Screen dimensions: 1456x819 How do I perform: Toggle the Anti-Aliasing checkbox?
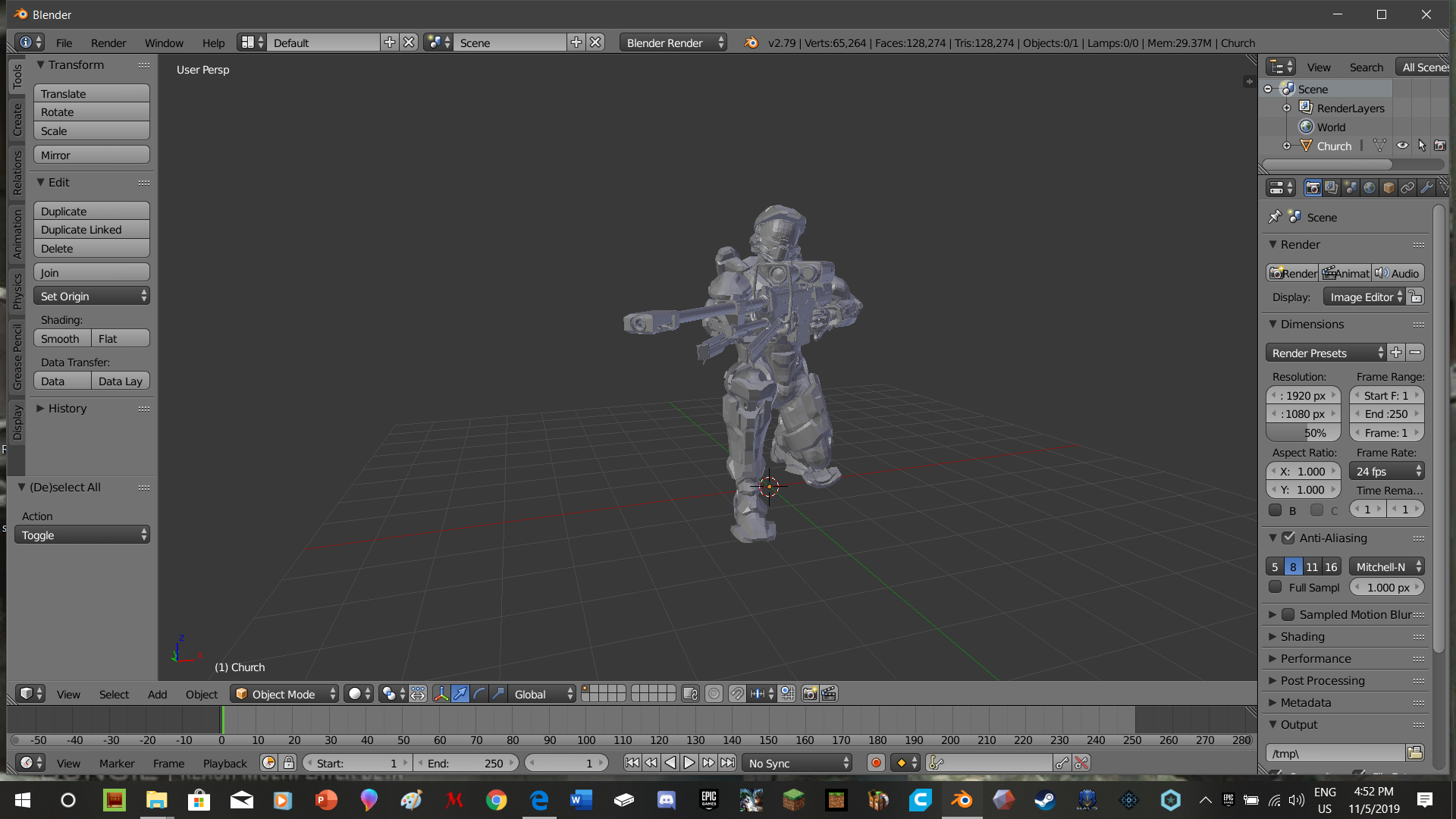(1288, 538)
